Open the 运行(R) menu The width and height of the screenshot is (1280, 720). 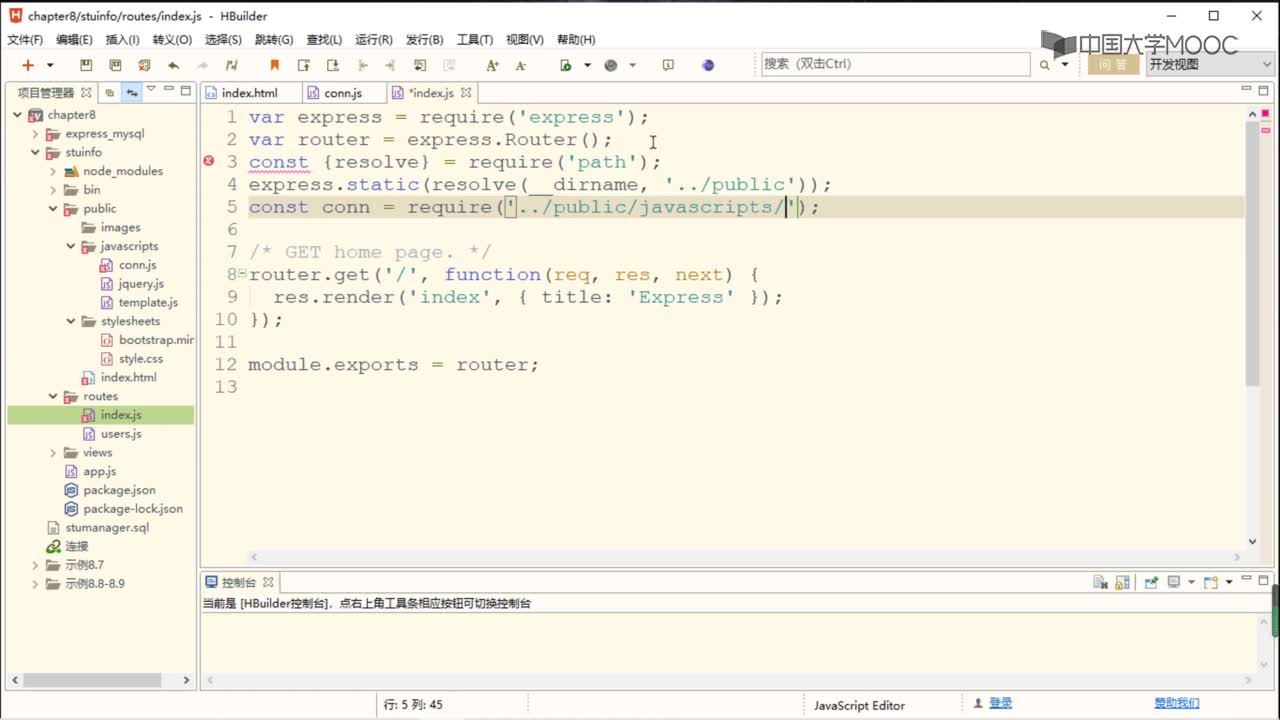374,40
